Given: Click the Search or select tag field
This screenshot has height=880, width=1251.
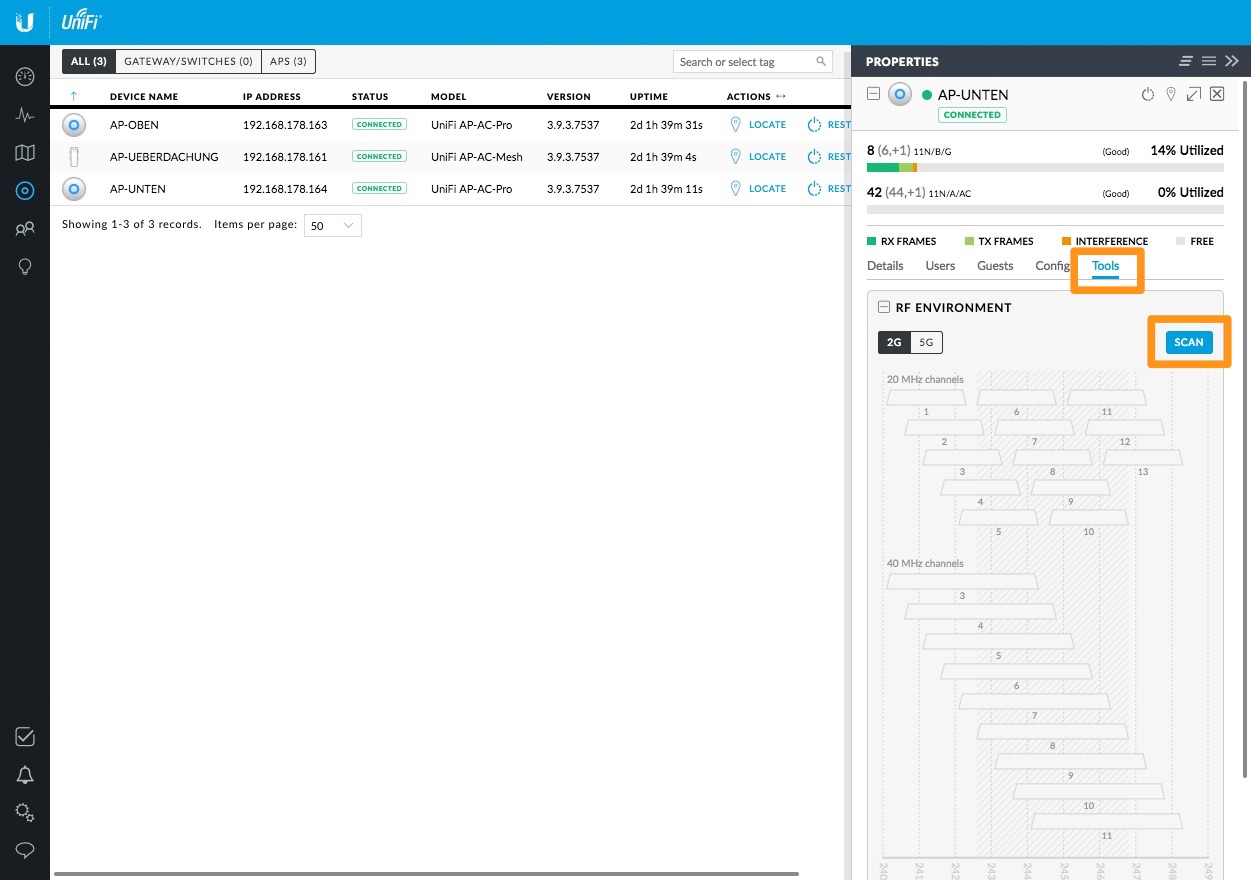Looking at the screenshot, I should pos(753,61).
